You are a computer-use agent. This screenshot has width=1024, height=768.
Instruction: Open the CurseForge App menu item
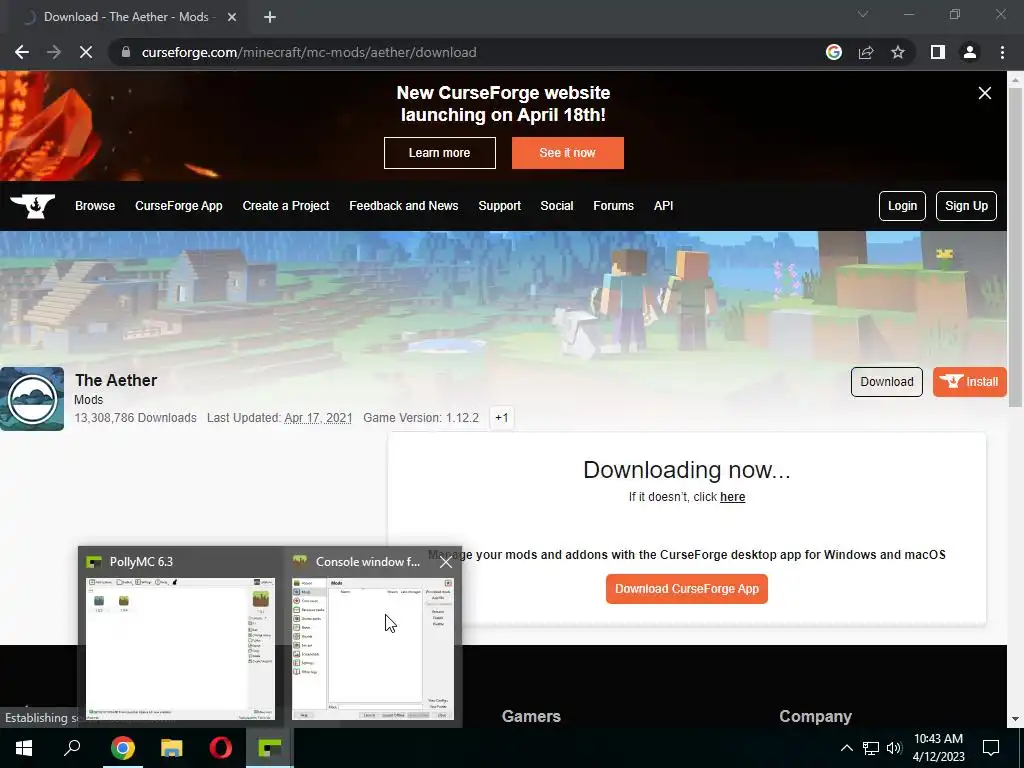179,206
